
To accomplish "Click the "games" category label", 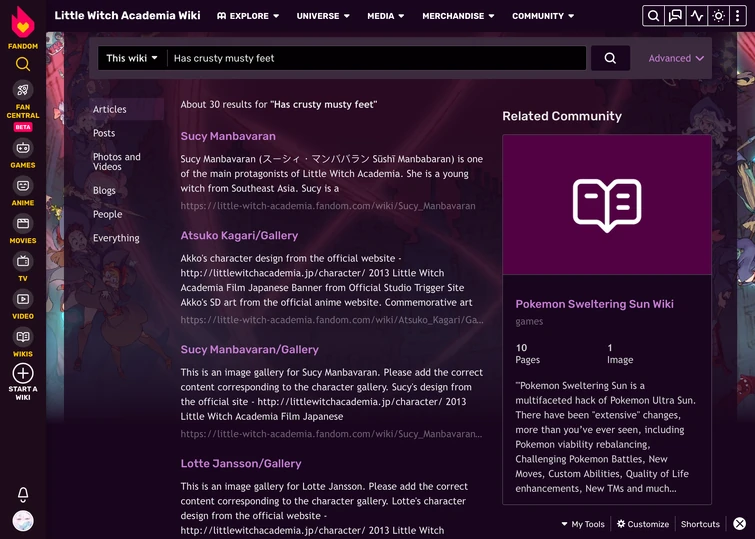I will (x=529, y=321).
